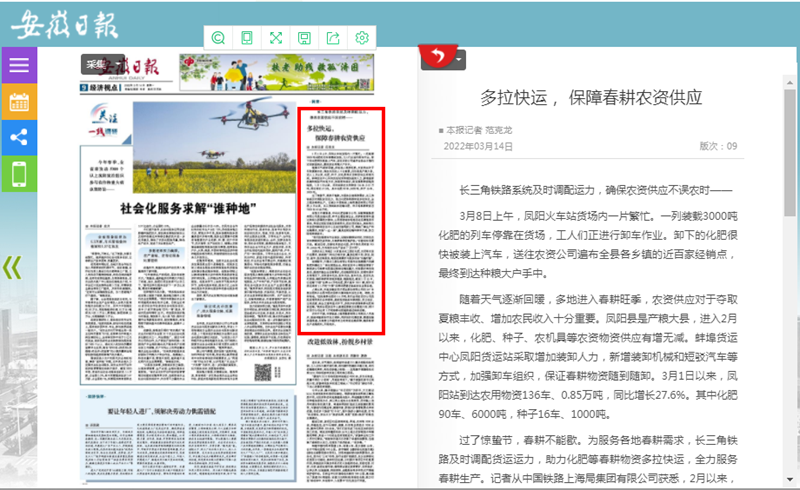800x490 pixels.
Task: Open the purple hamburger menu
Action: 19,65
